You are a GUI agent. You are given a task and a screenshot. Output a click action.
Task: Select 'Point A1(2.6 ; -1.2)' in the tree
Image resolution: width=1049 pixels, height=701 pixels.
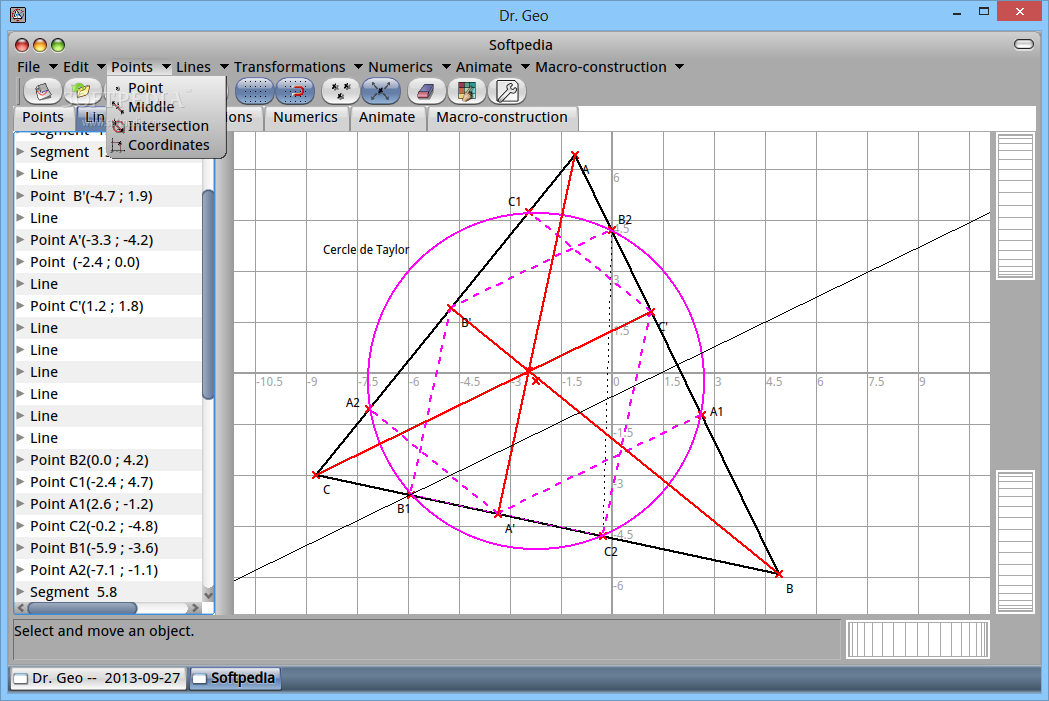point(92,504)
